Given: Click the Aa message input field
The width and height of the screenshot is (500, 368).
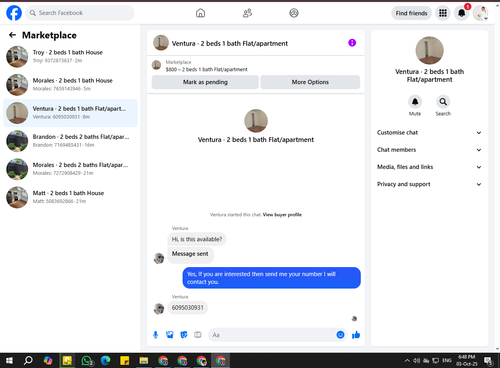Looking at the screenshot, I should 272,335.
